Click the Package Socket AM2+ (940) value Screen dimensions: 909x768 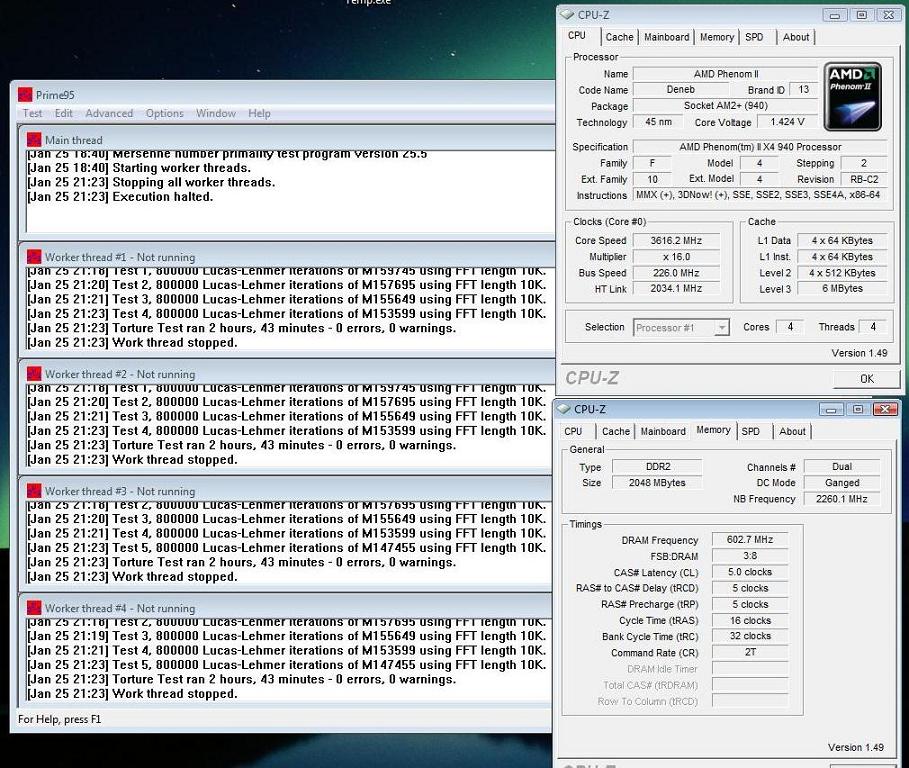coord(725,105)
